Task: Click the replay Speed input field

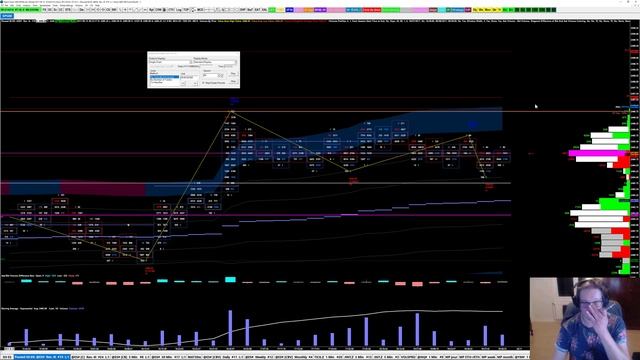Action: pyautogui.click(x=210, y=76)
